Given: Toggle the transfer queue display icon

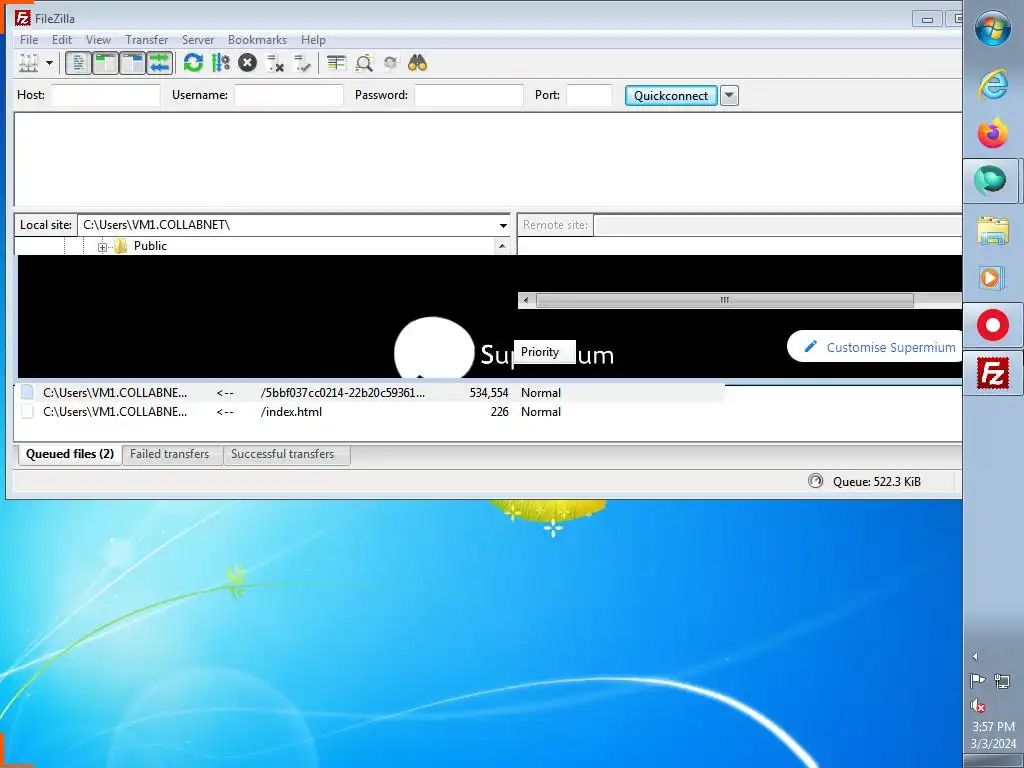Looking at the screenshot, I should click(159, 63).
